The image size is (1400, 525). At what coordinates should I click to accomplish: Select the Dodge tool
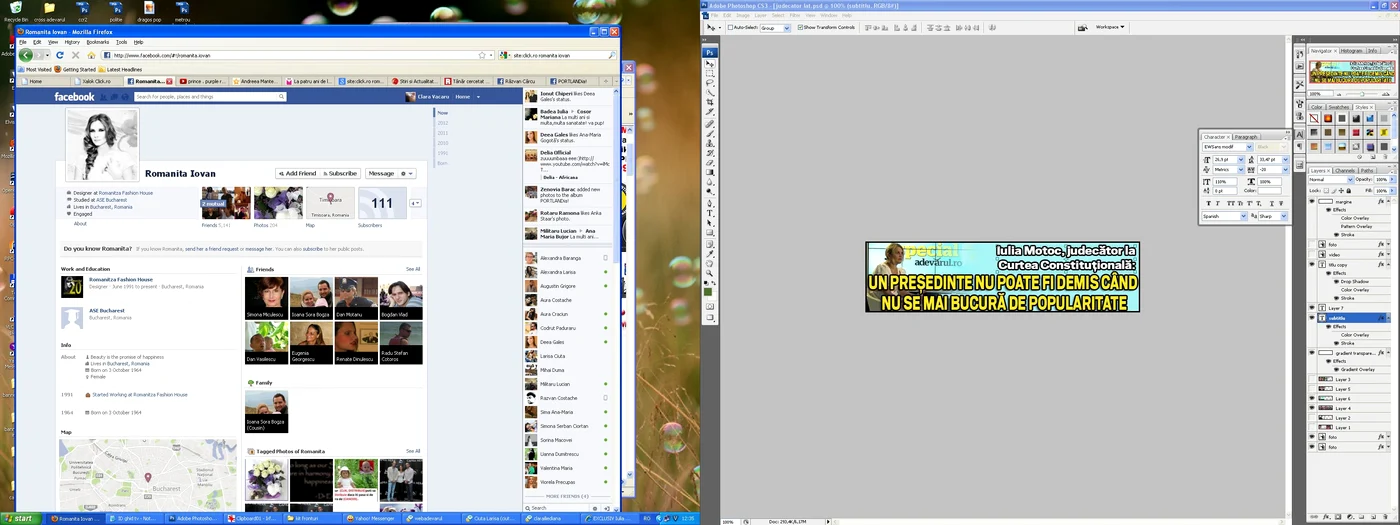tap(710, 191)
